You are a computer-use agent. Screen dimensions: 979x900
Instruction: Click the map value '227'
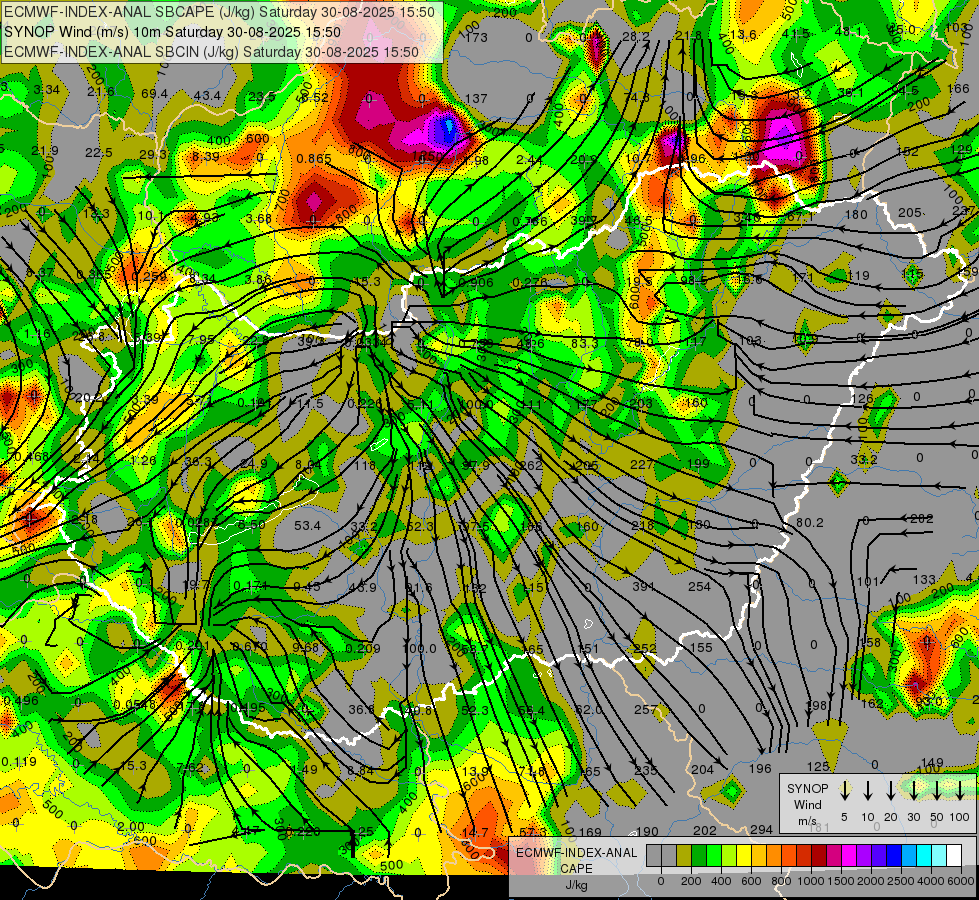tap(642, 464)
